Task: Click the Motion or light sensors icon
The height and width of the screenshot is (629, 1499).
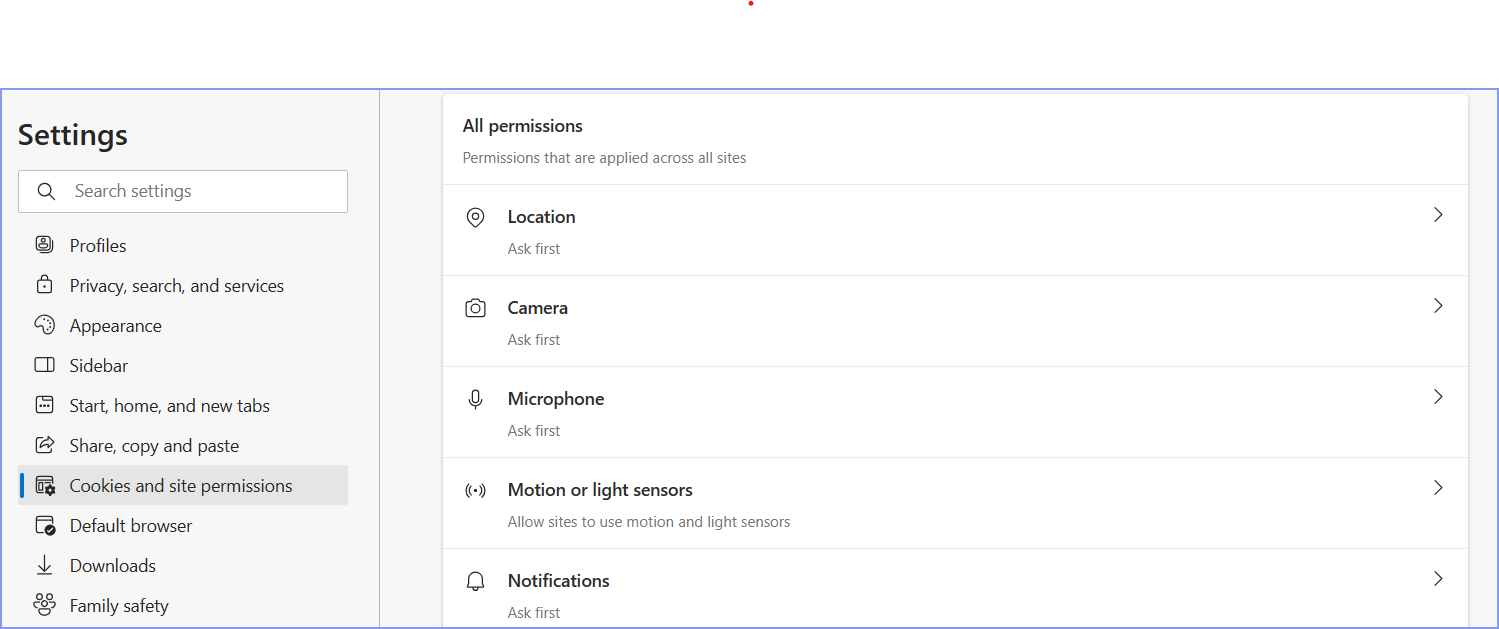Action: pyautogui.click(x=475, y=489)
